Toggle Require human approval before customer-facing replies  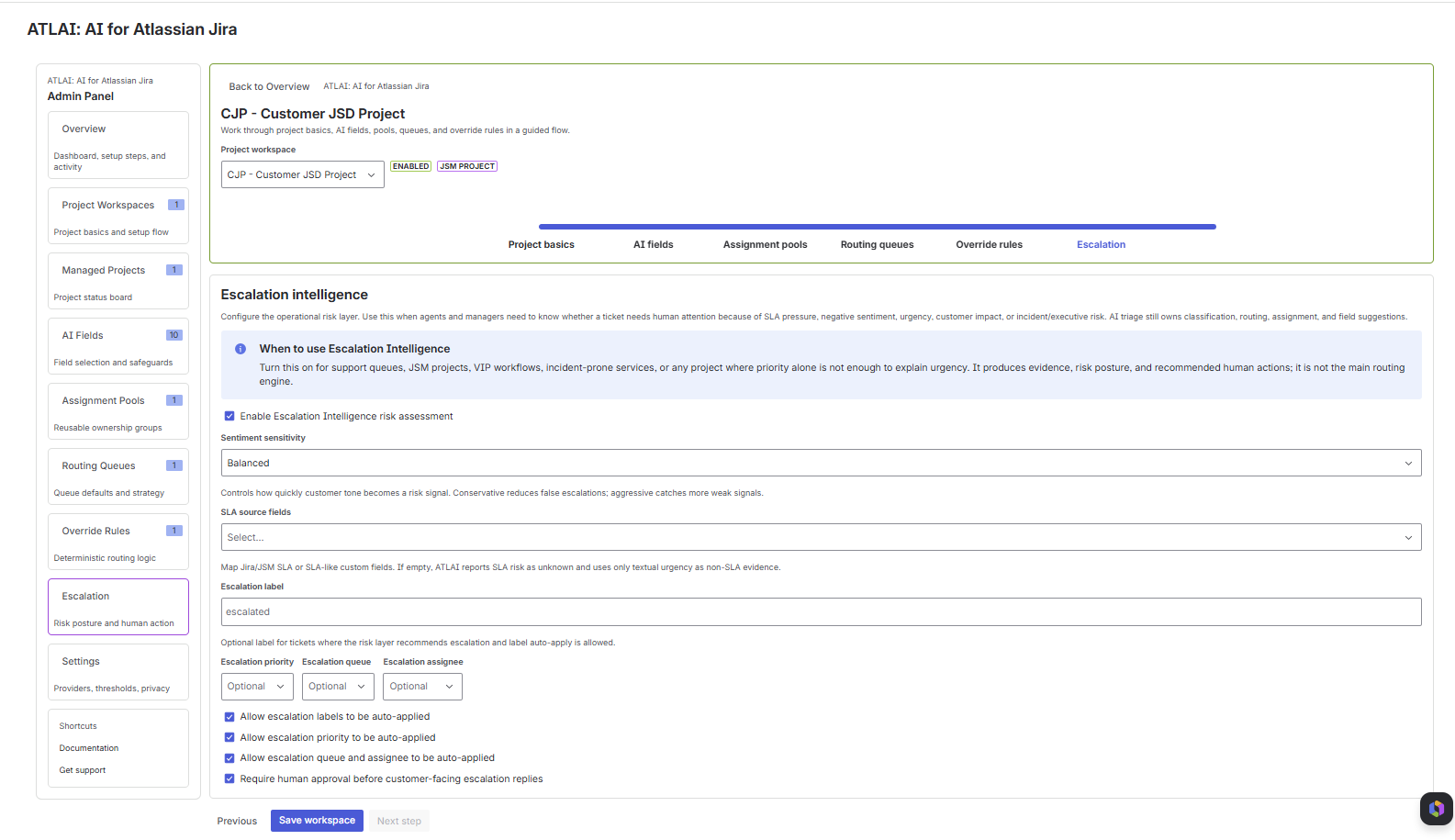pyautogui.click(x=229, y=778)
